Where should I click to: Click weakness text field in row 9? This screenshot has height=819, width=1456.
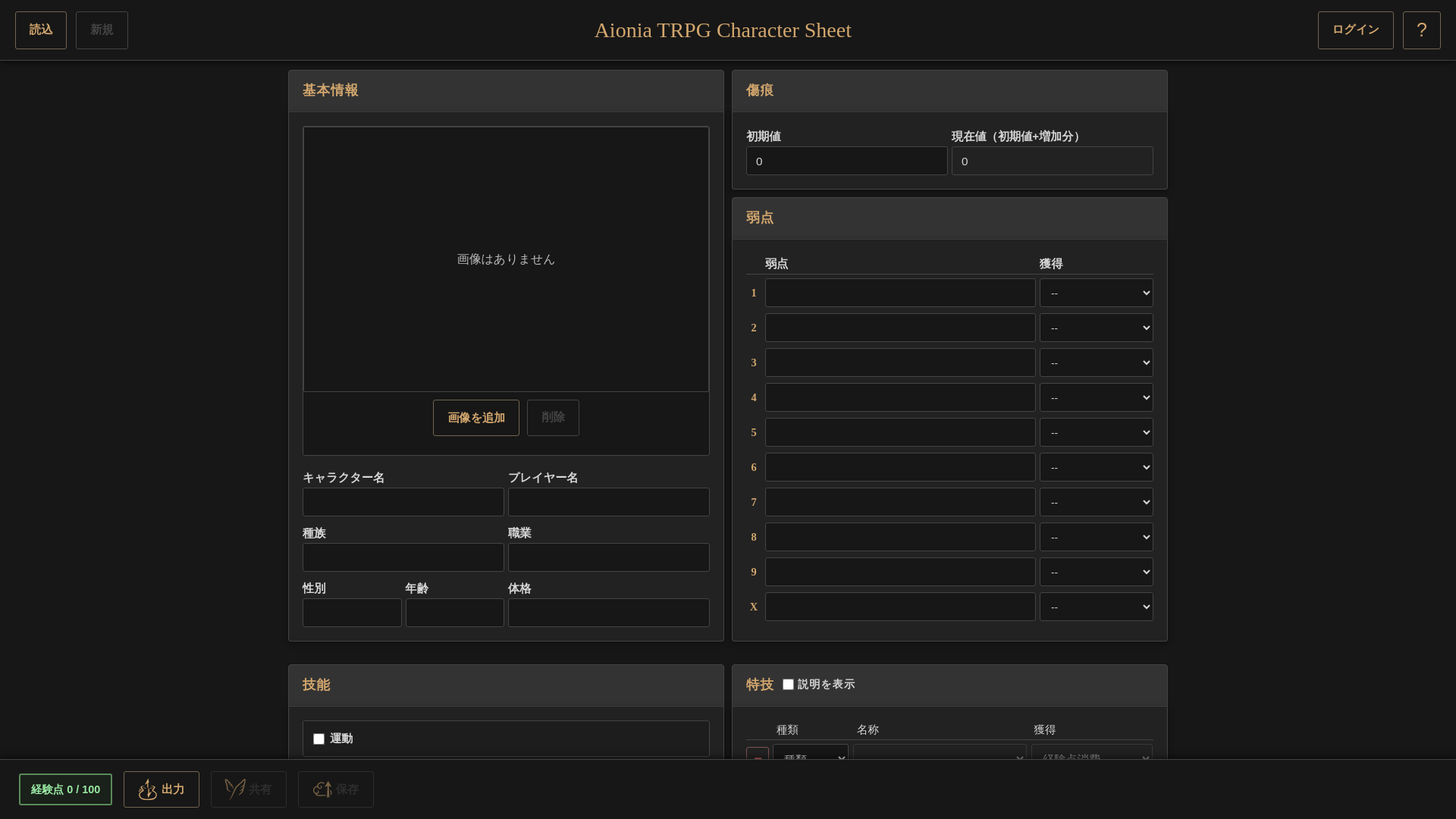900,572
